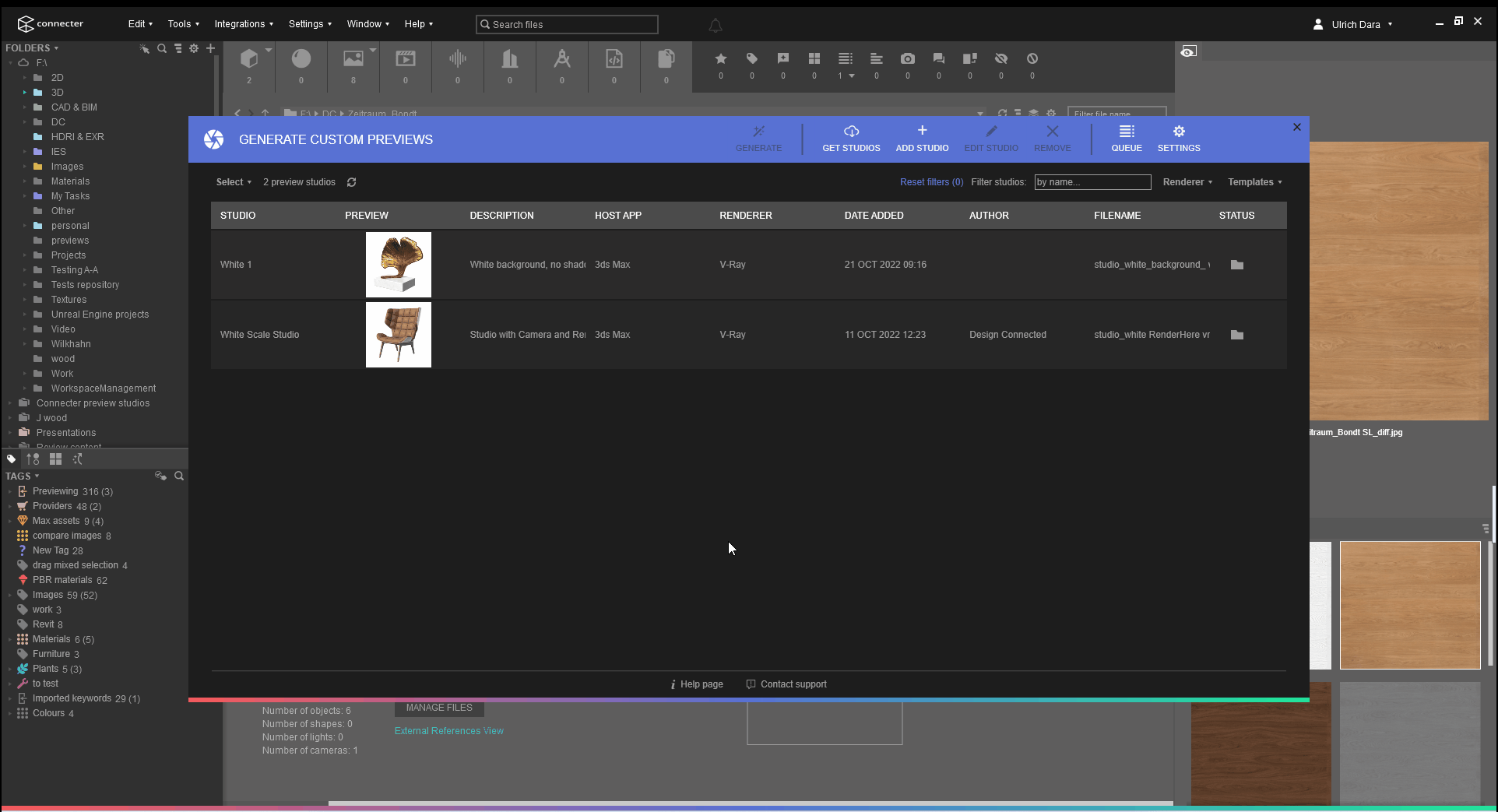Image resolution: width=1498 pixels, height=812 pixels.
Task: Toggle the camera previews filter
Action: pos(907,58)
